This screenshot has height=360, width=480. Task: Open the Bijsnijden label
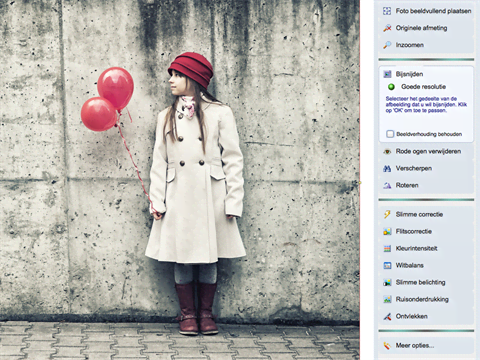pos(409,74)
